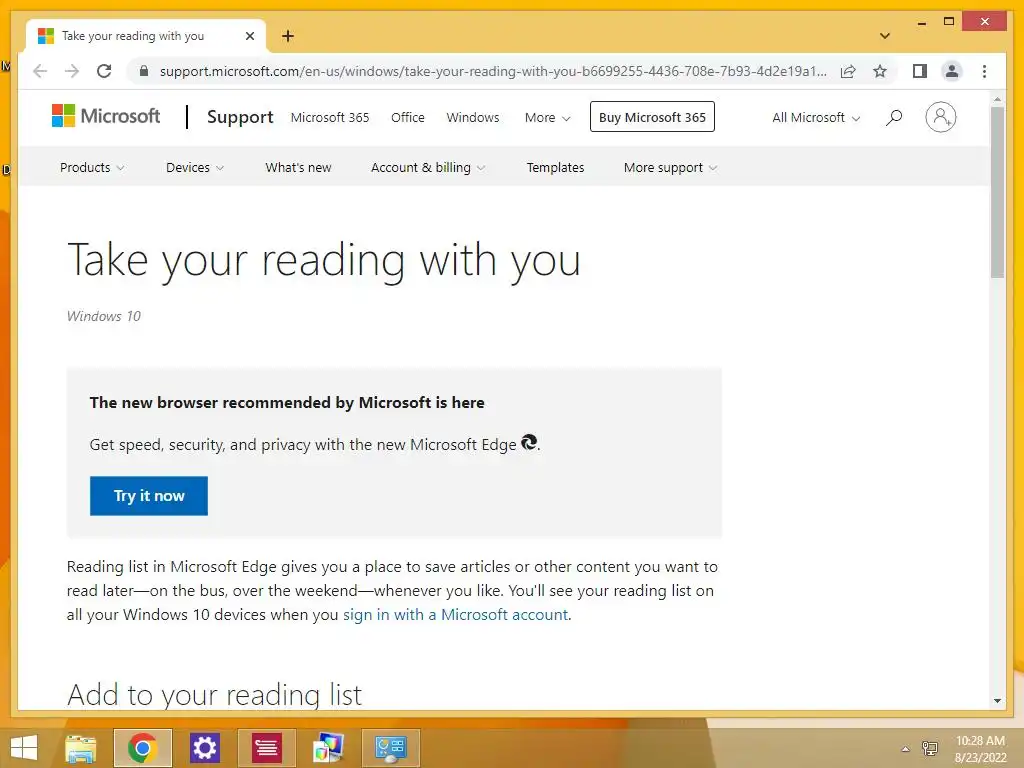Open the Control Panel taskbar icon
The image size is (1024, 768).
pos(391,748)
